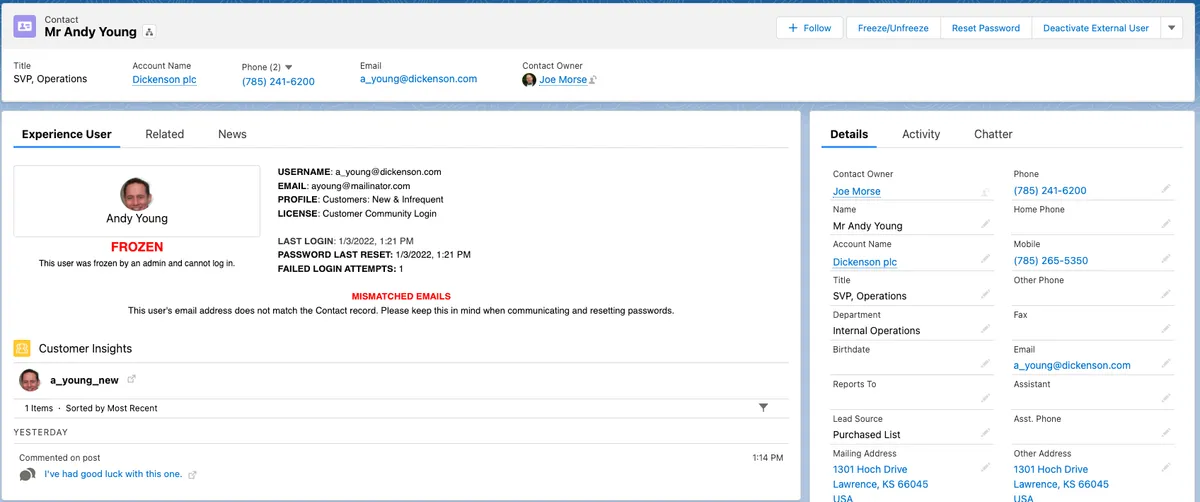Edit the Mobile field pencil icon
Viewport: 1200px width, 502px height.
click(1166, 259)
